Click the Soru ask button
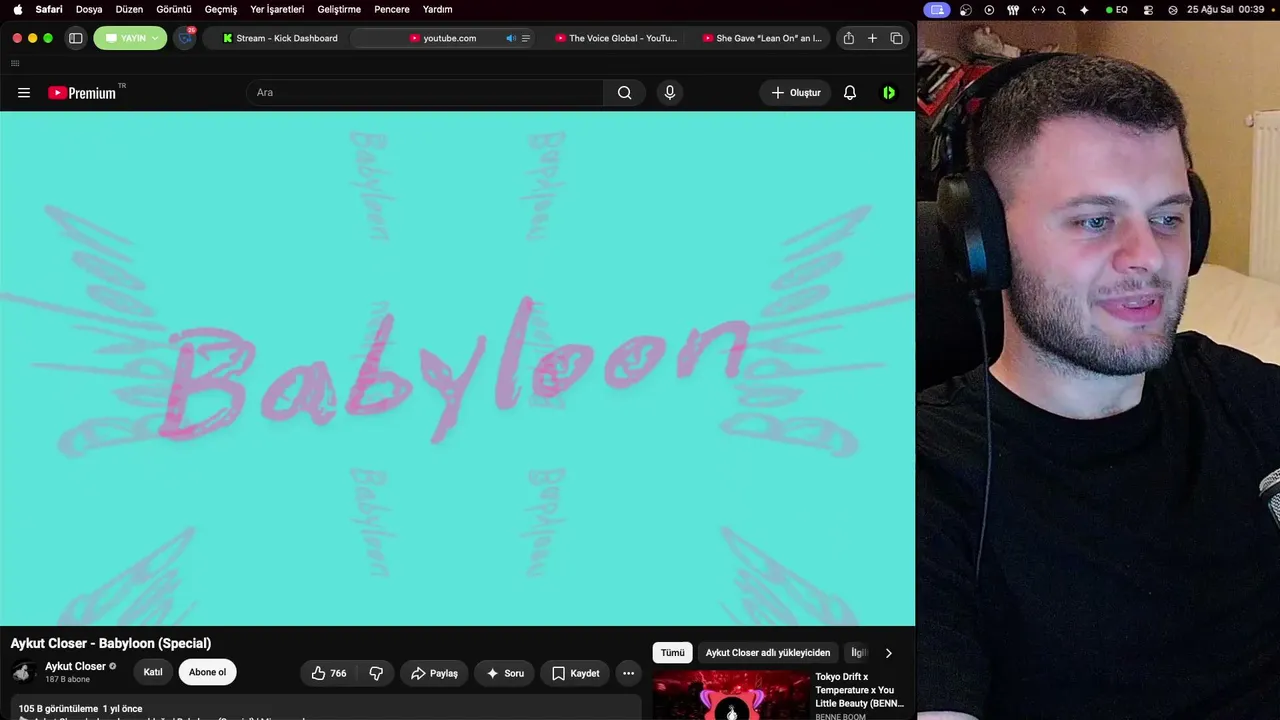This screenshot has width=1280, height=720. [x=505, y=673]
